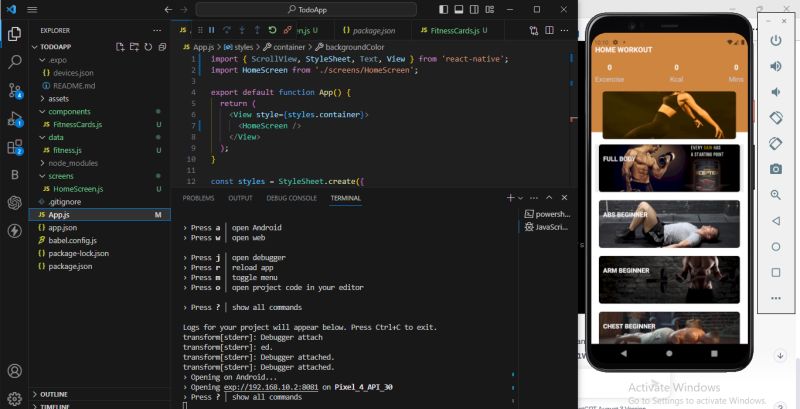Open the Extensions view icon
The height and width of the screenshot is (409, 800).
pos(14,147)
